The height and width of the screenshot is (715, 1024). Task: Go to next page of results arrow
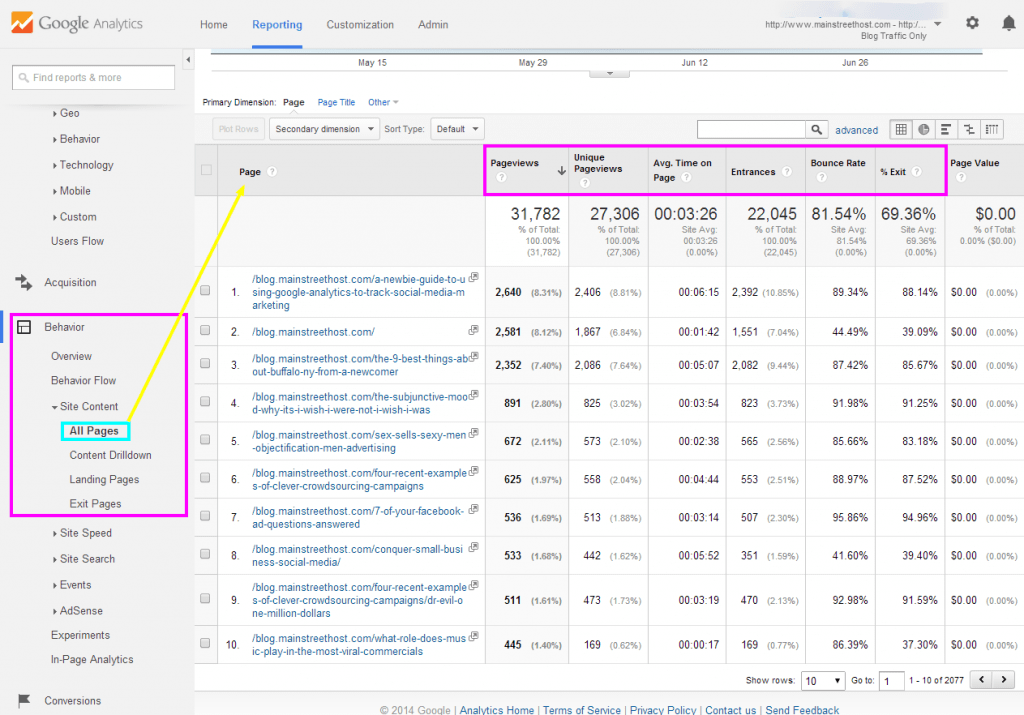click(1005, 678)
